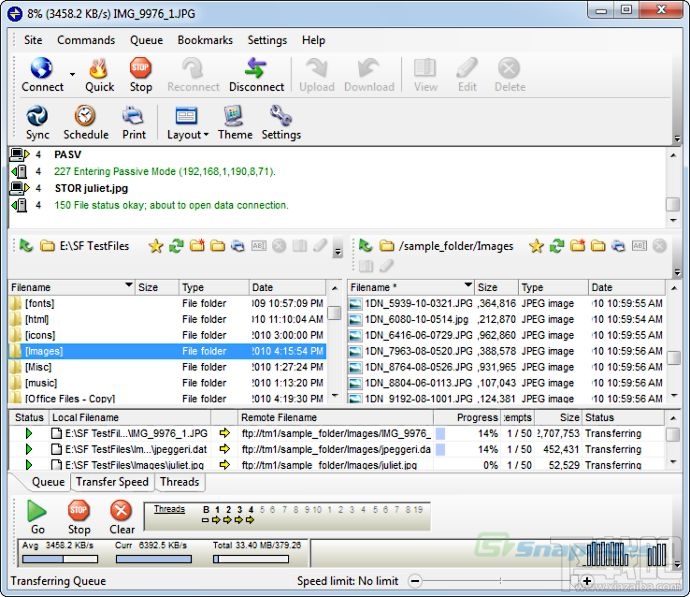
Task: Refresh the remote file list
Action: (x=557, y=246)
